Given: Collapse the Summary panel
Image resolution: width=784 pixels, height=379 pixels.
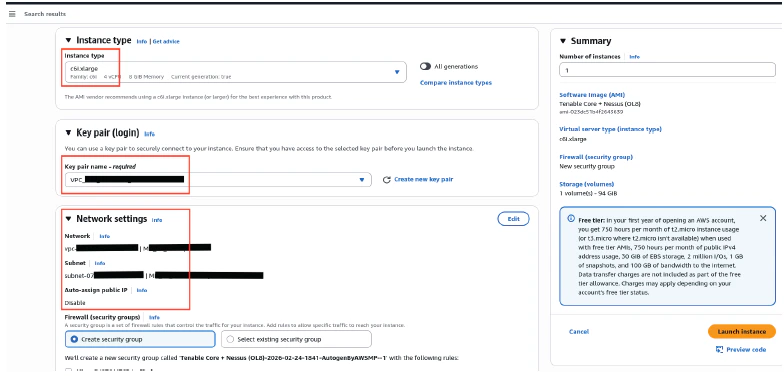Looking at the screenshot, I should click(562, 41).
